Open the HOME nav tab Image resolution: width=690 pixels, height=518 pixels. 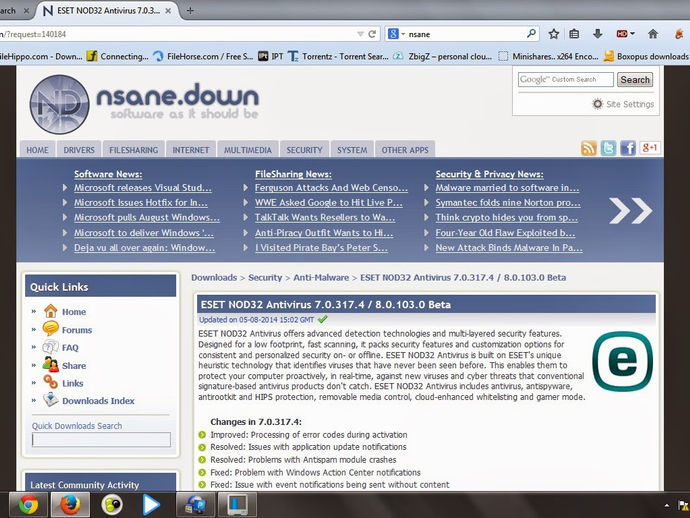37,150
